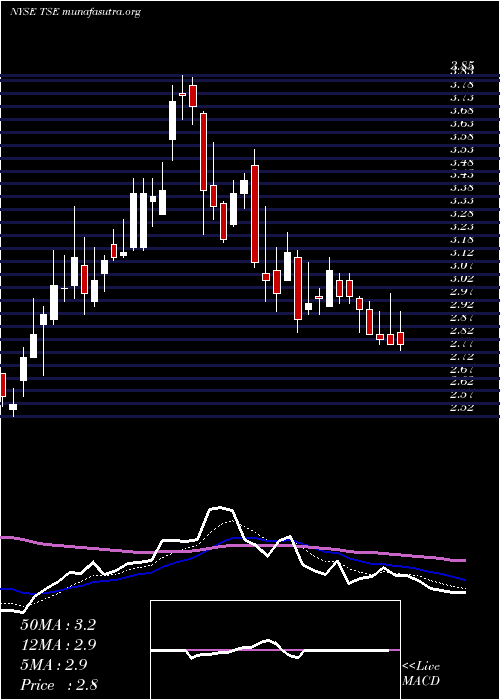Select the 3.28 price axis label
The width and height of the screenshot is (500, 700).
pyautogui.click(x=462, y=213)
